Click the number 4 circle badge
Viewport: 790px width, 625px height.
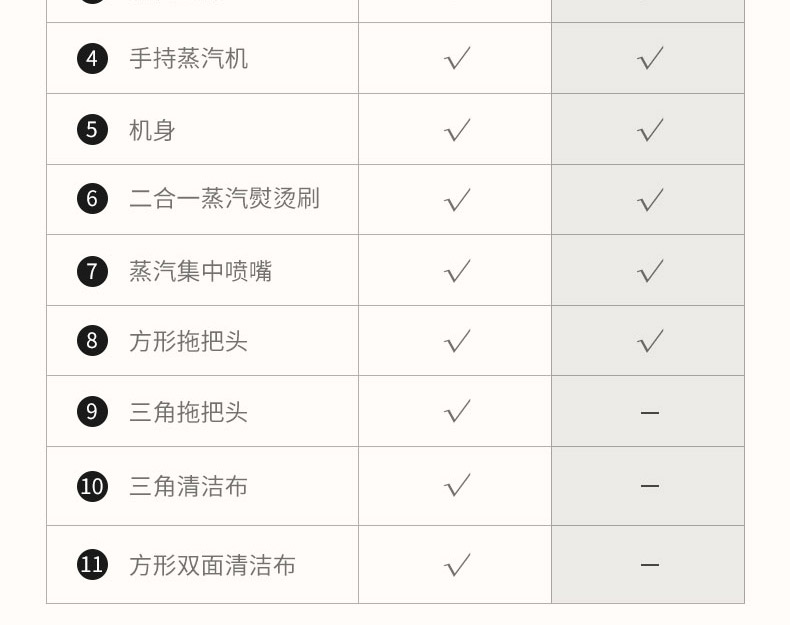[92, 59]
